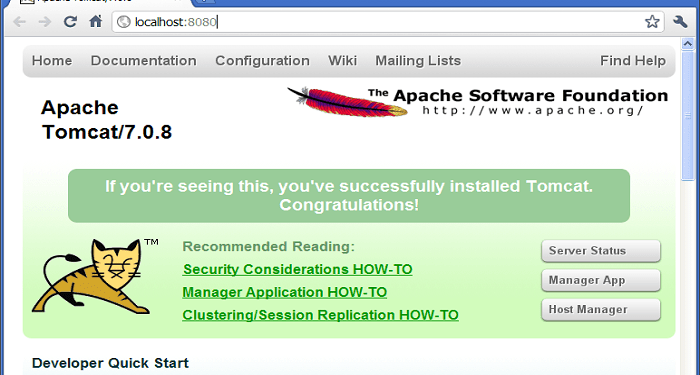Click the successfully installed Tomcat congratulations banner
Screen dimensions: 700x375
[349, 196]
